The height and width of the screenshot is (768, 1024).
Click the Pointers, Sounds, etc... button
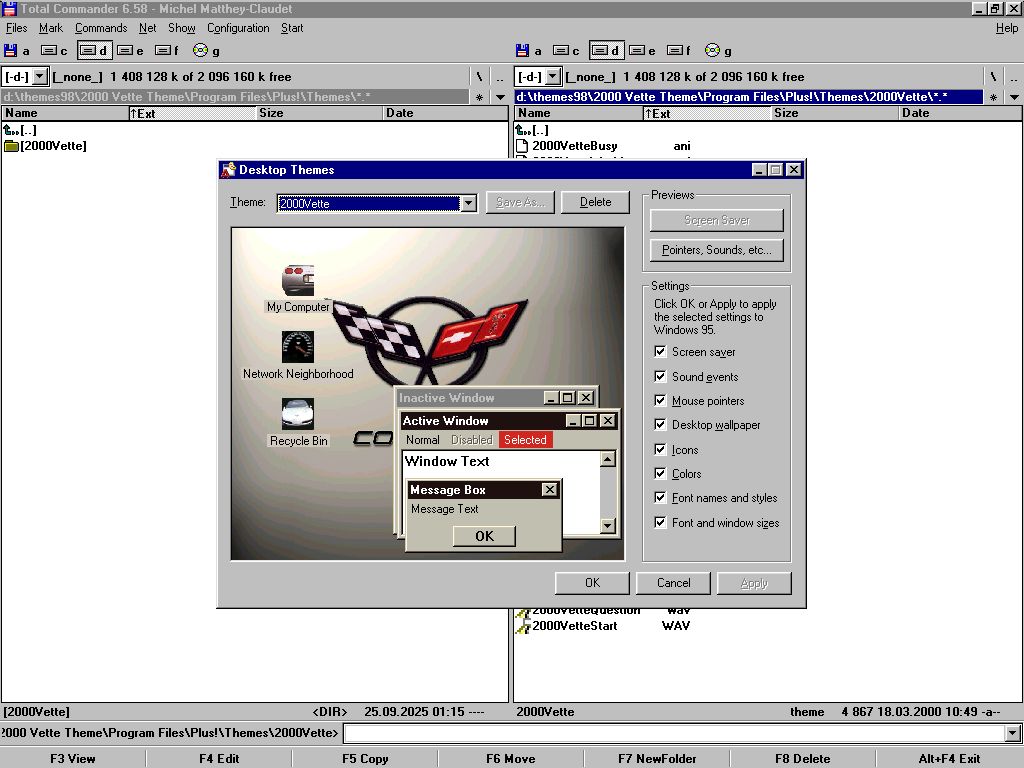[716, 250]
